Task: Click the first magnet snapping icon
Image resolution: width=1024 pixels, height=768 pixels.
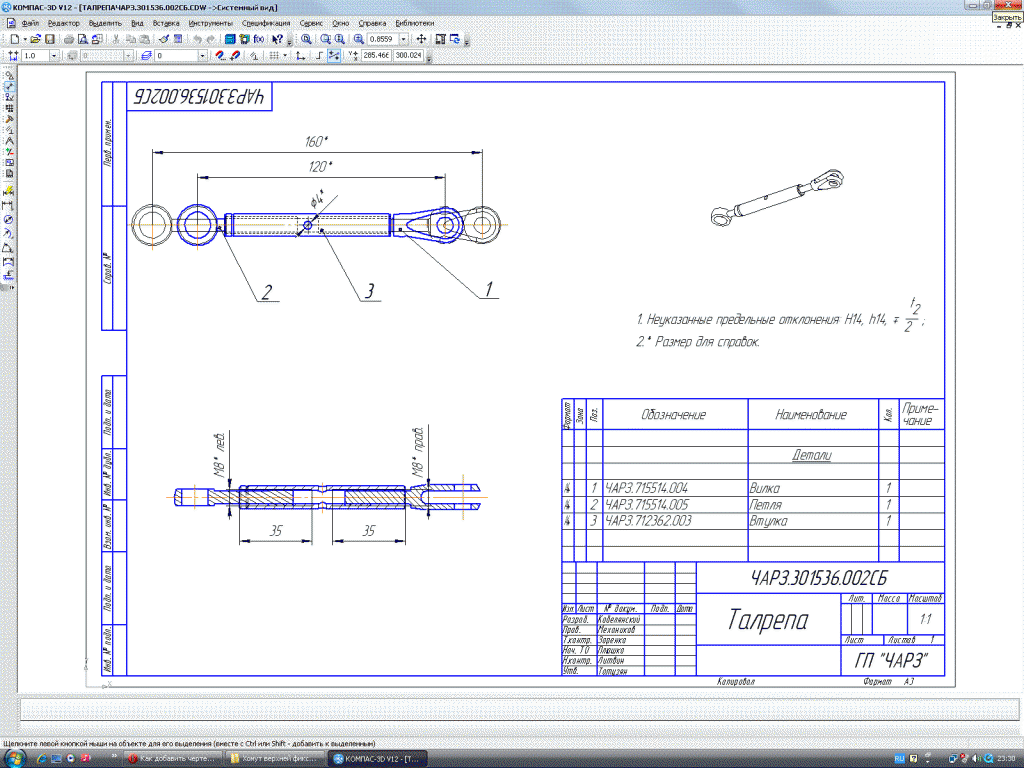Action: 220,56
